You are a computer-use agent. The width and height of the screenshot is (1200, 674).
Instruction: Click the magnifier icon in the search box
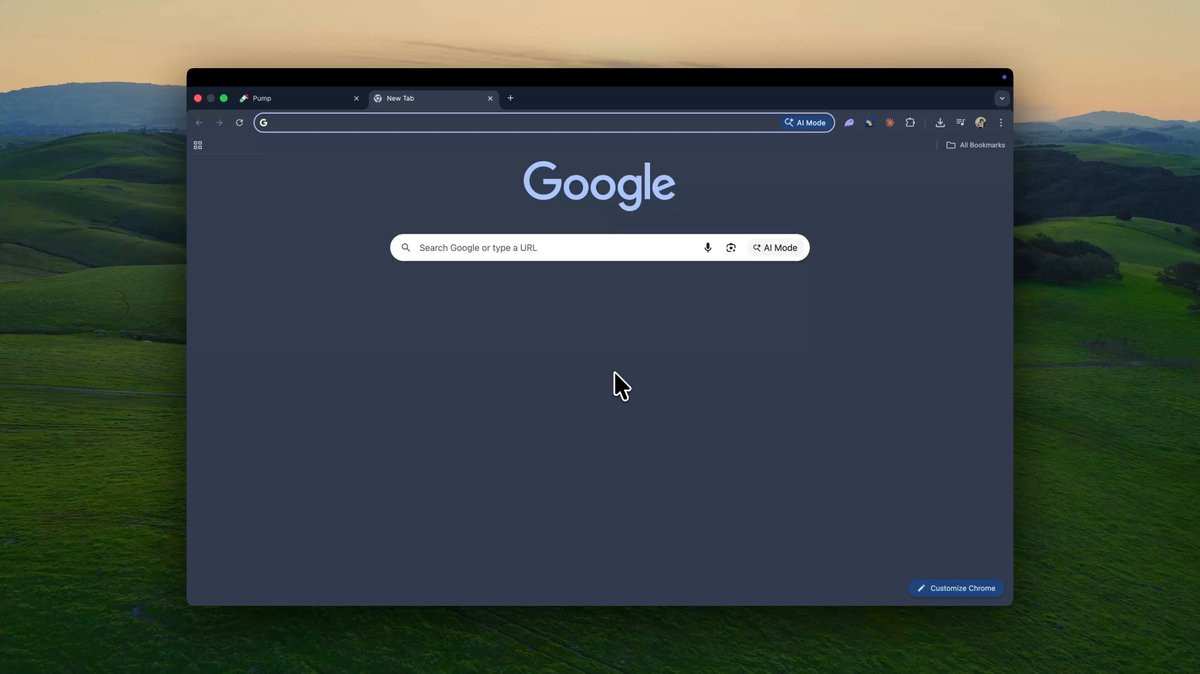tap(405, 248)
